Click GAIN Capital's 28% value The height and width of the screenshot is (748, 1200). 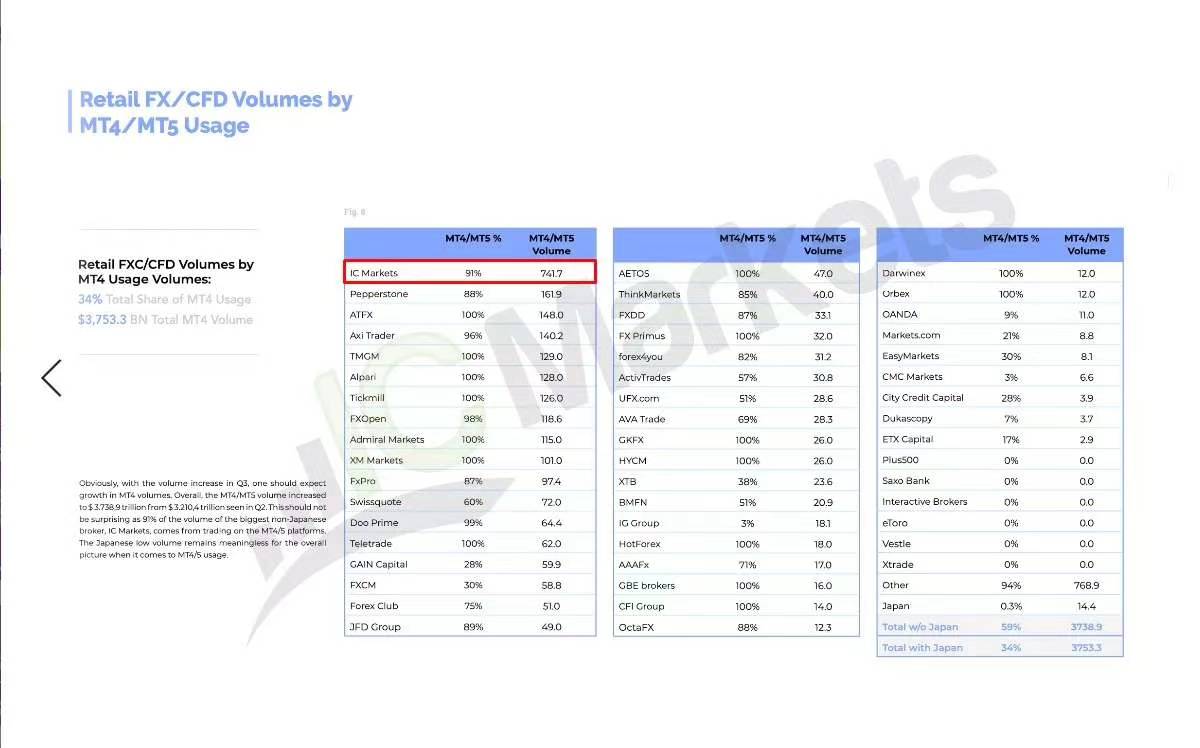pos(473,565)
